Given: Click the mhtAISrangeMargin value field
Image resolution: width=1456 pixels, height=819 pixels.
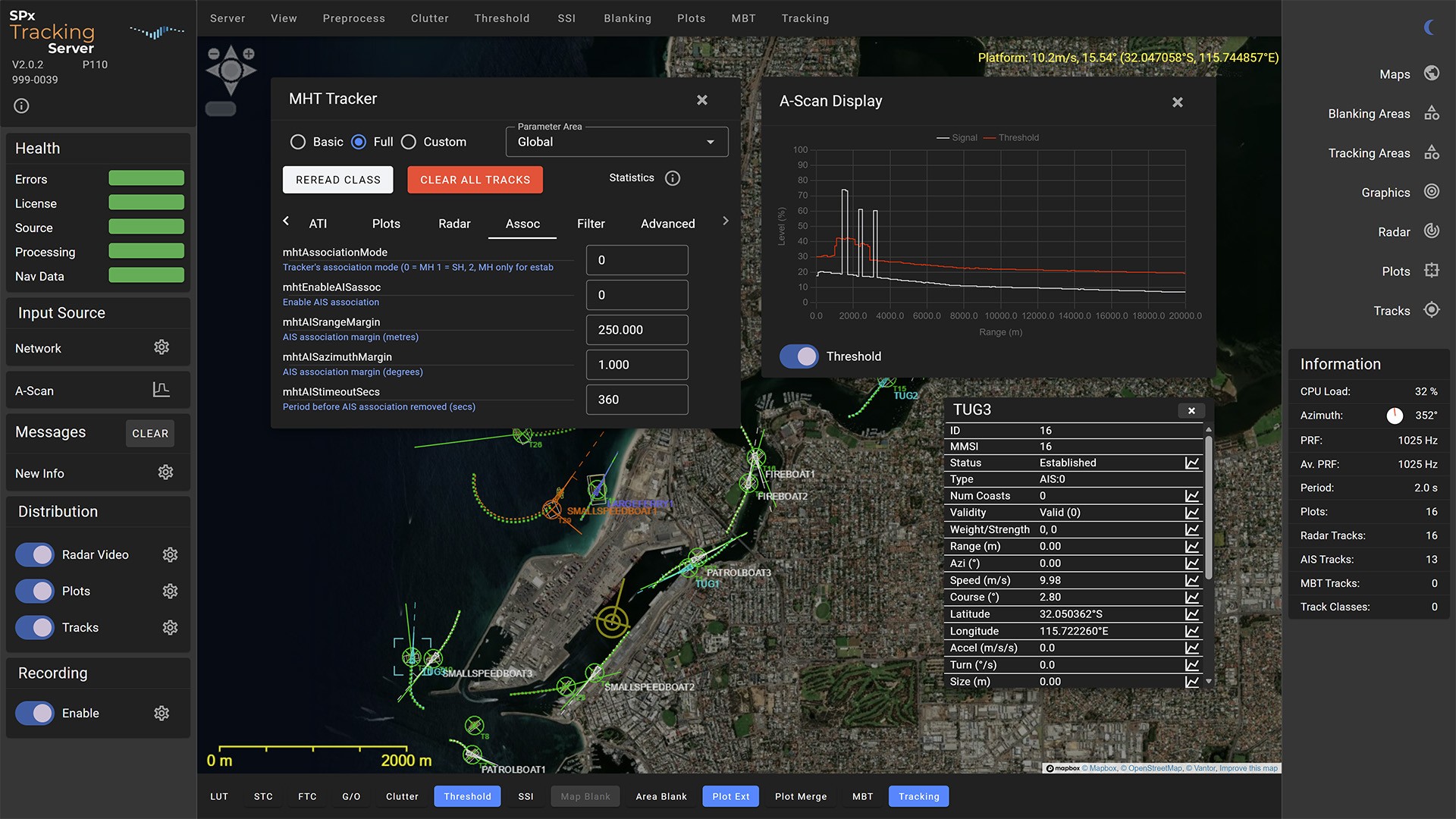Looking at the screenshot, I should (x=637, y=330).
